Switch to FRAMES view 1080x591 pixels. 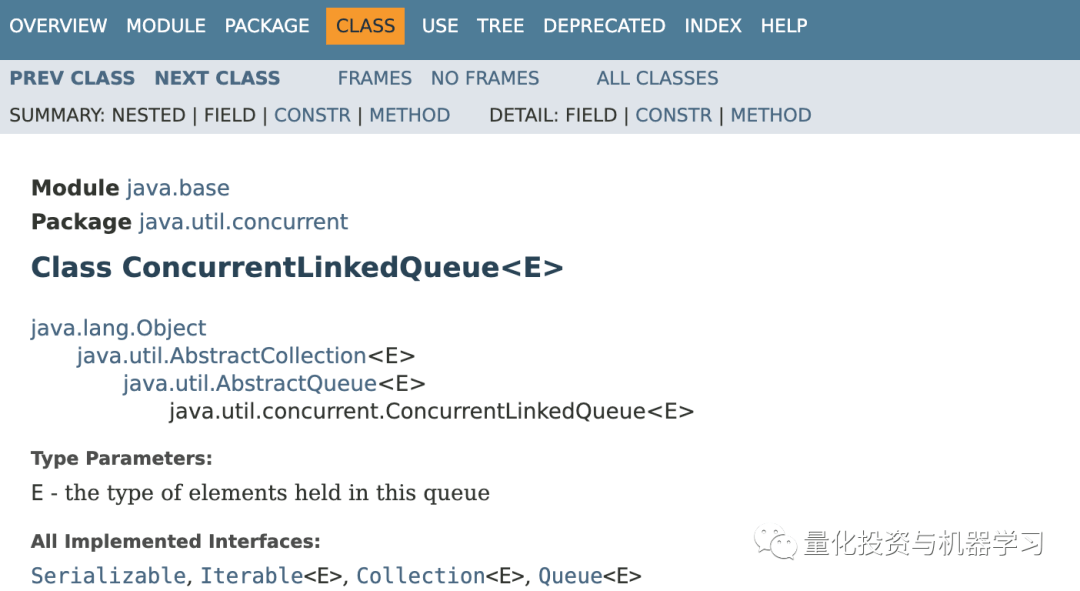[x=374, y=78]
